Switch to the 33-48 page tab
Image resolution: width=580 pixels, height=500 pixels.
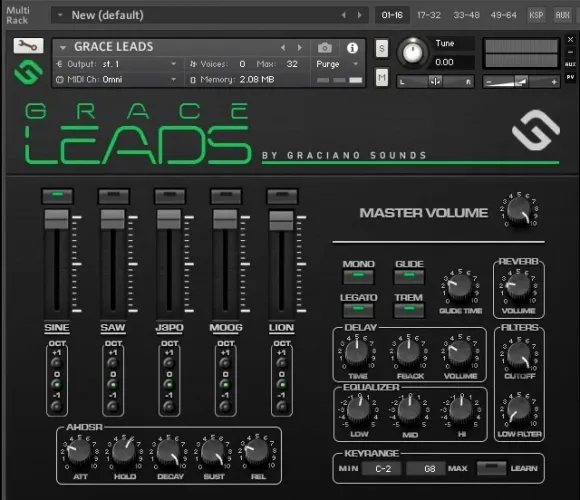[x=466, y=15]
